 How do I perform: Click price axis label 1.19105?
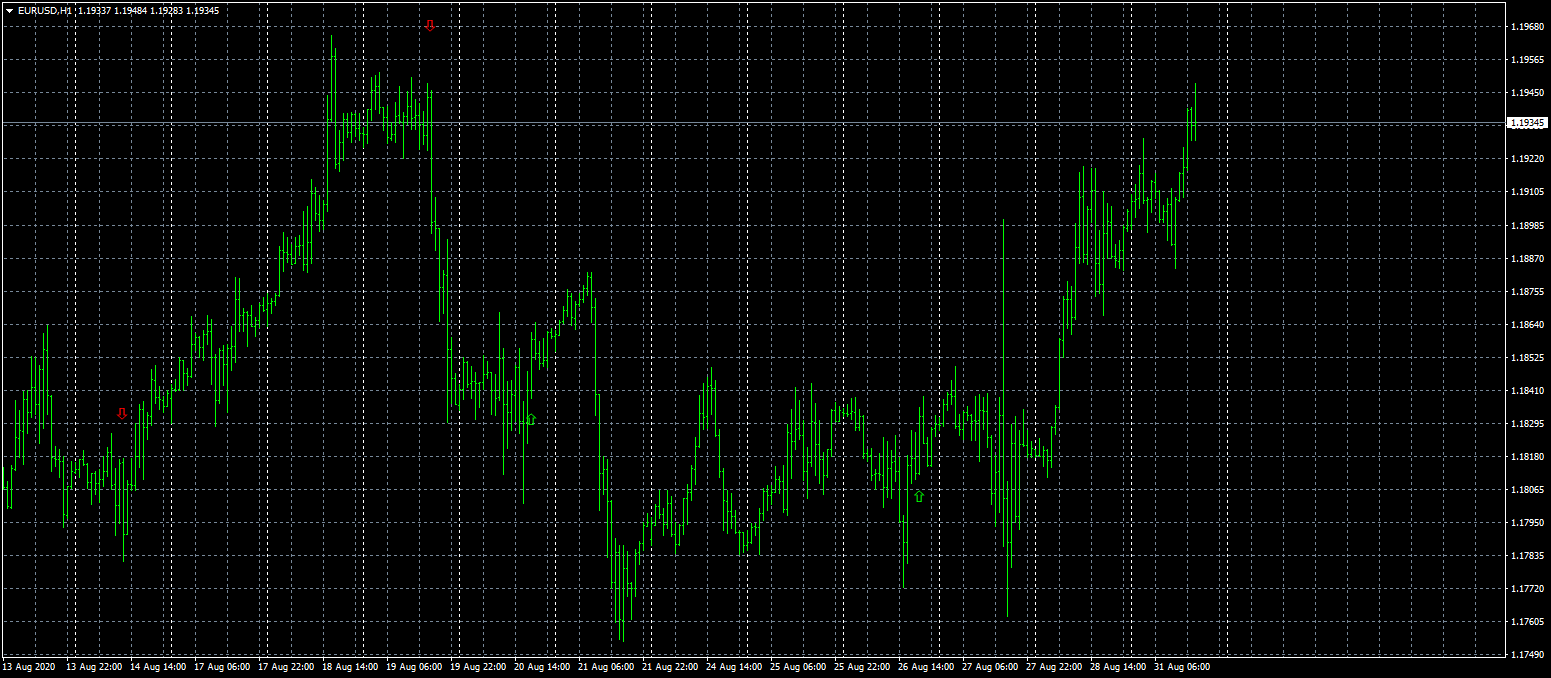coord(1526,192)
